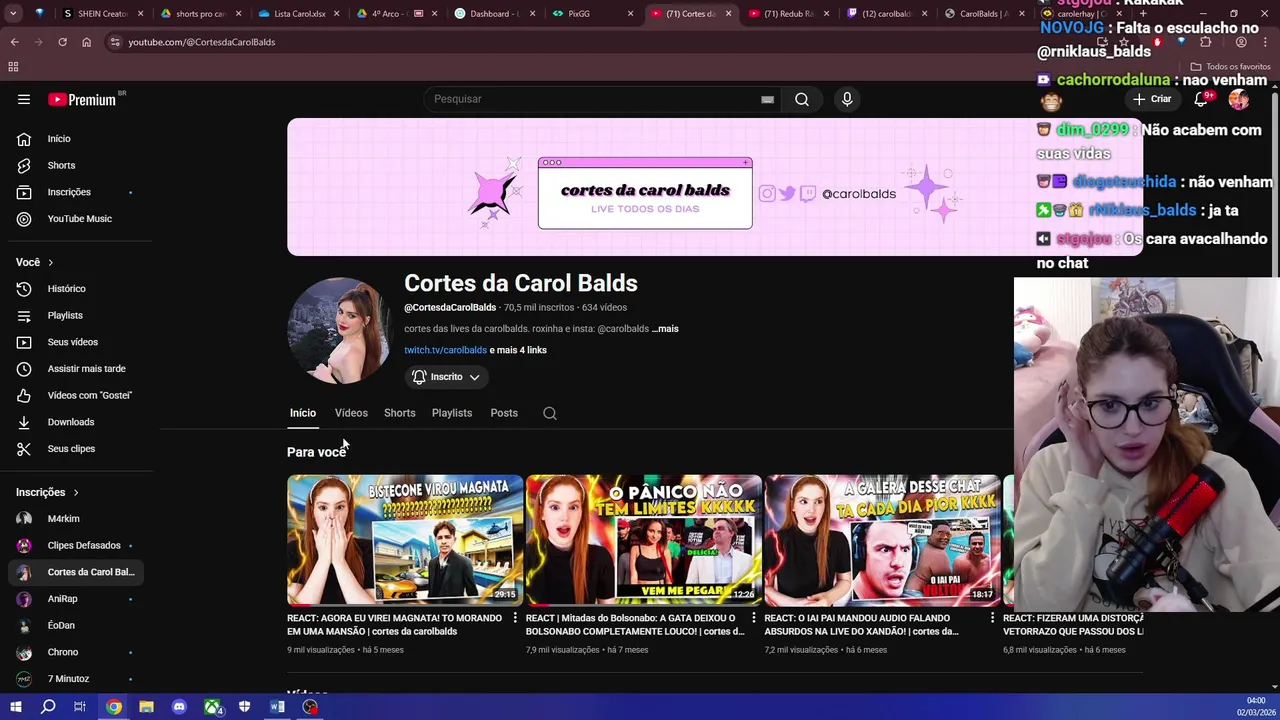The height and width of the screenshot is (720, 1280).
Task: Search within channel using magnifier icon
Action: pos(550,413)
